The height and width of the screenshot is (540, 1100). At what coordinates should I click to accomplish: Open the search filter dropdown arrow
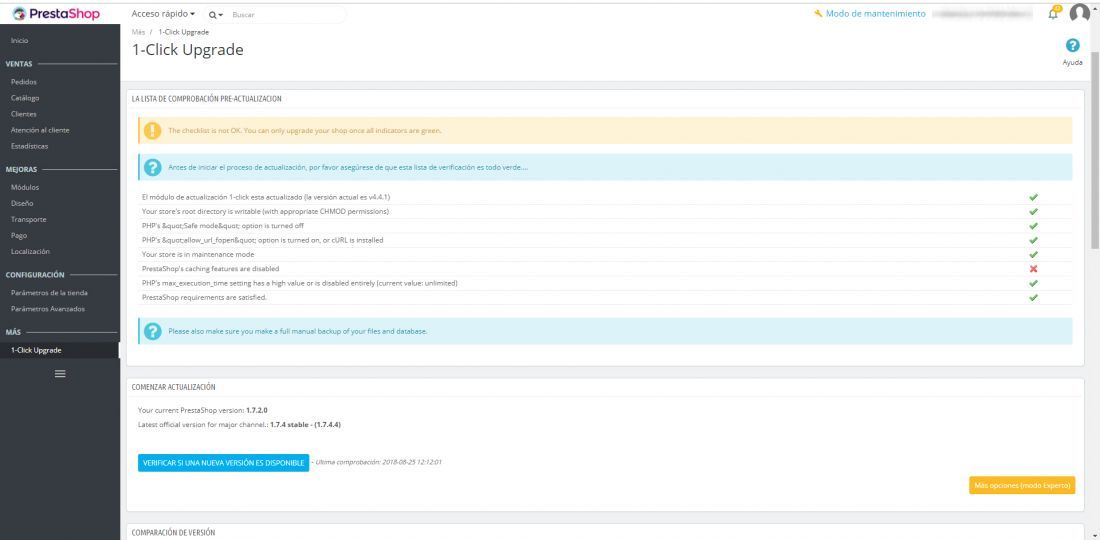(x=221, y=15)
